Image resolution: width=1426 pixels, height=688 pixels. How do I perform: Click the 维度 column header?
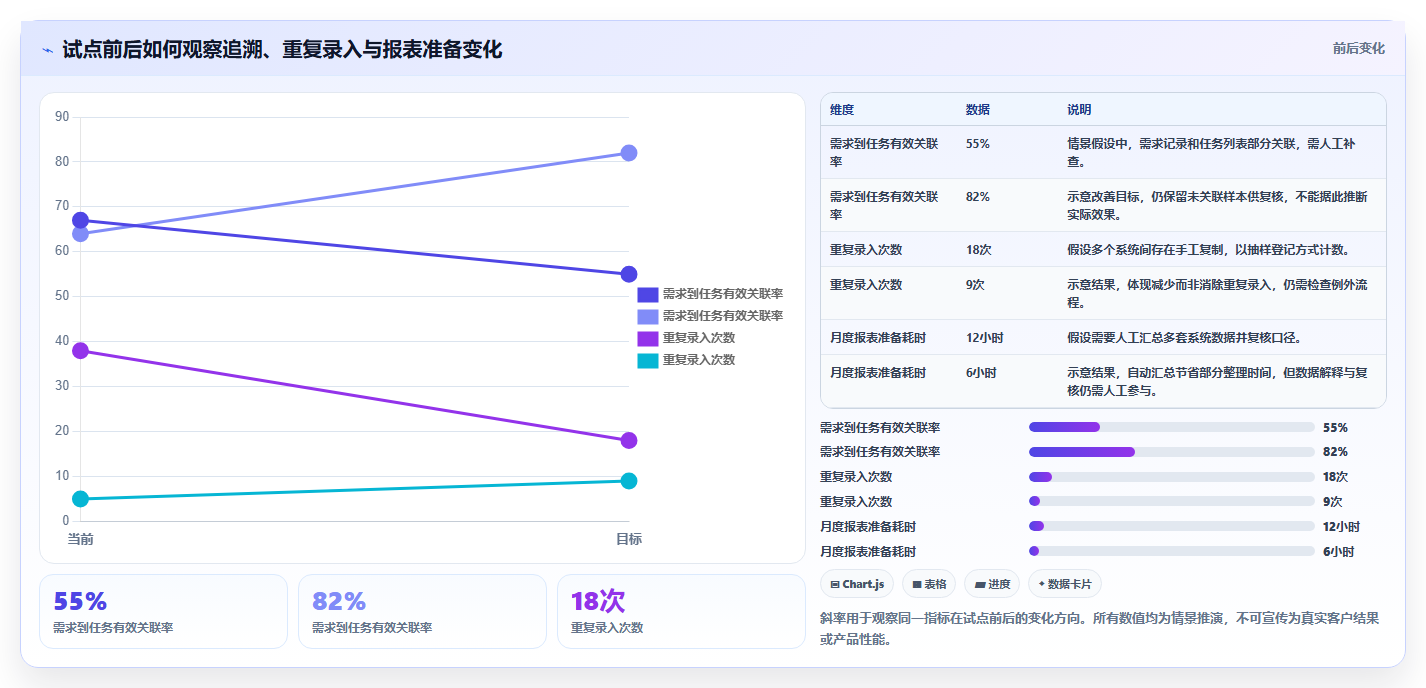click(x=842, y=109)
